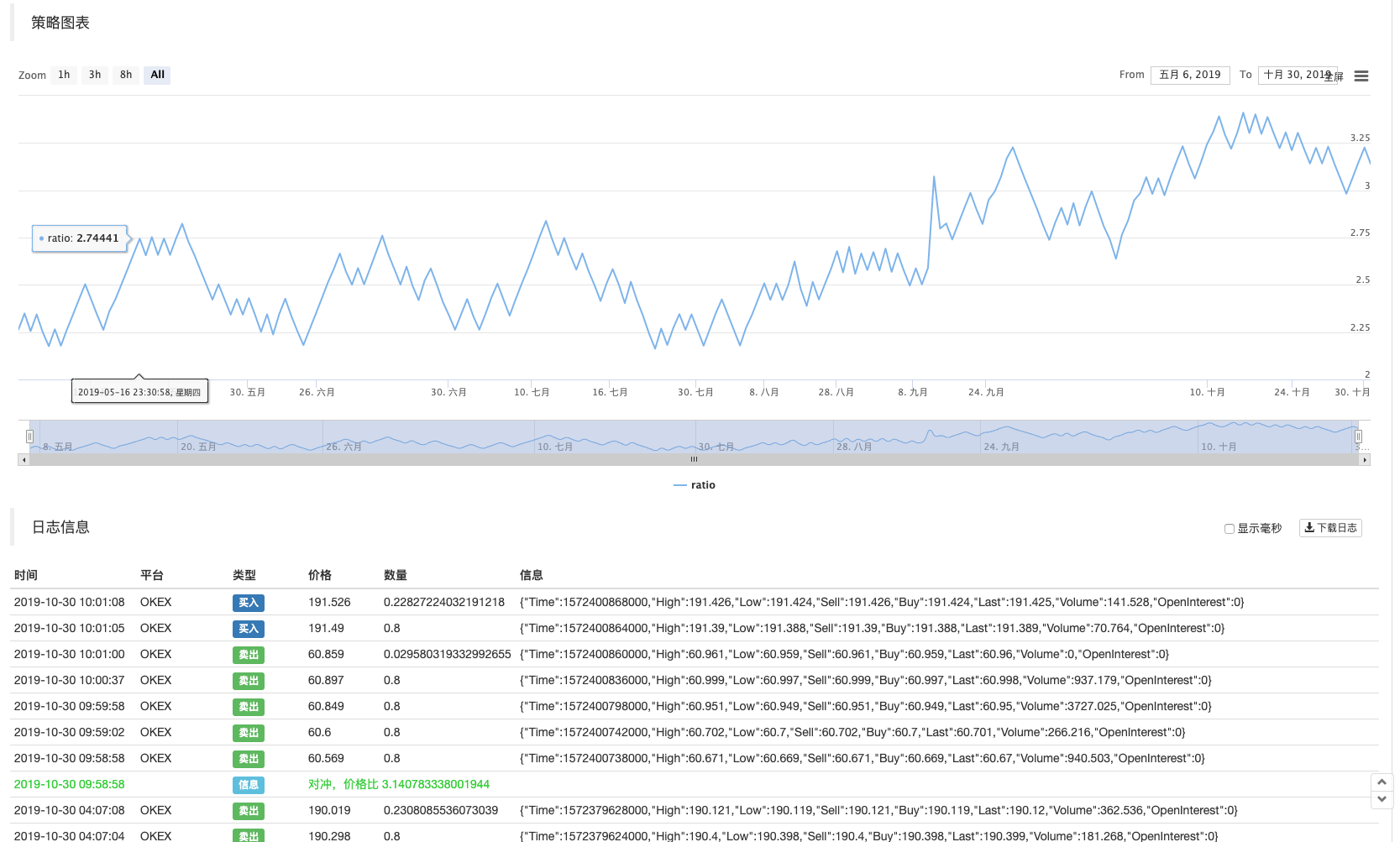This screenshot has width=1400, height=842.
Task: Click the 日志信息 section heading
Action: pos(60,527)
